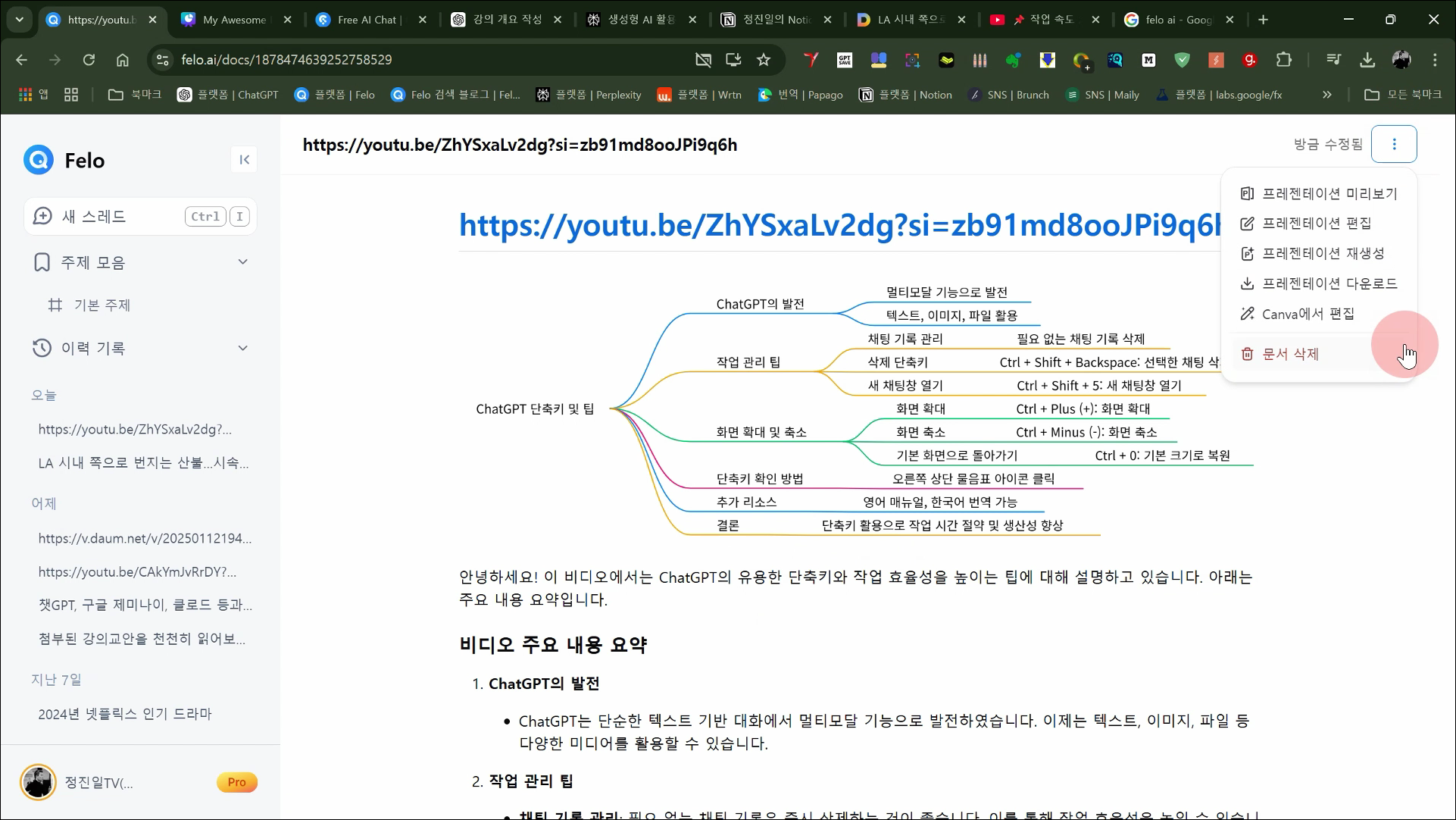Open the new tab plus button
Image resolution: width=1456 pixels, height=820 pixels.
point(1263,20)
